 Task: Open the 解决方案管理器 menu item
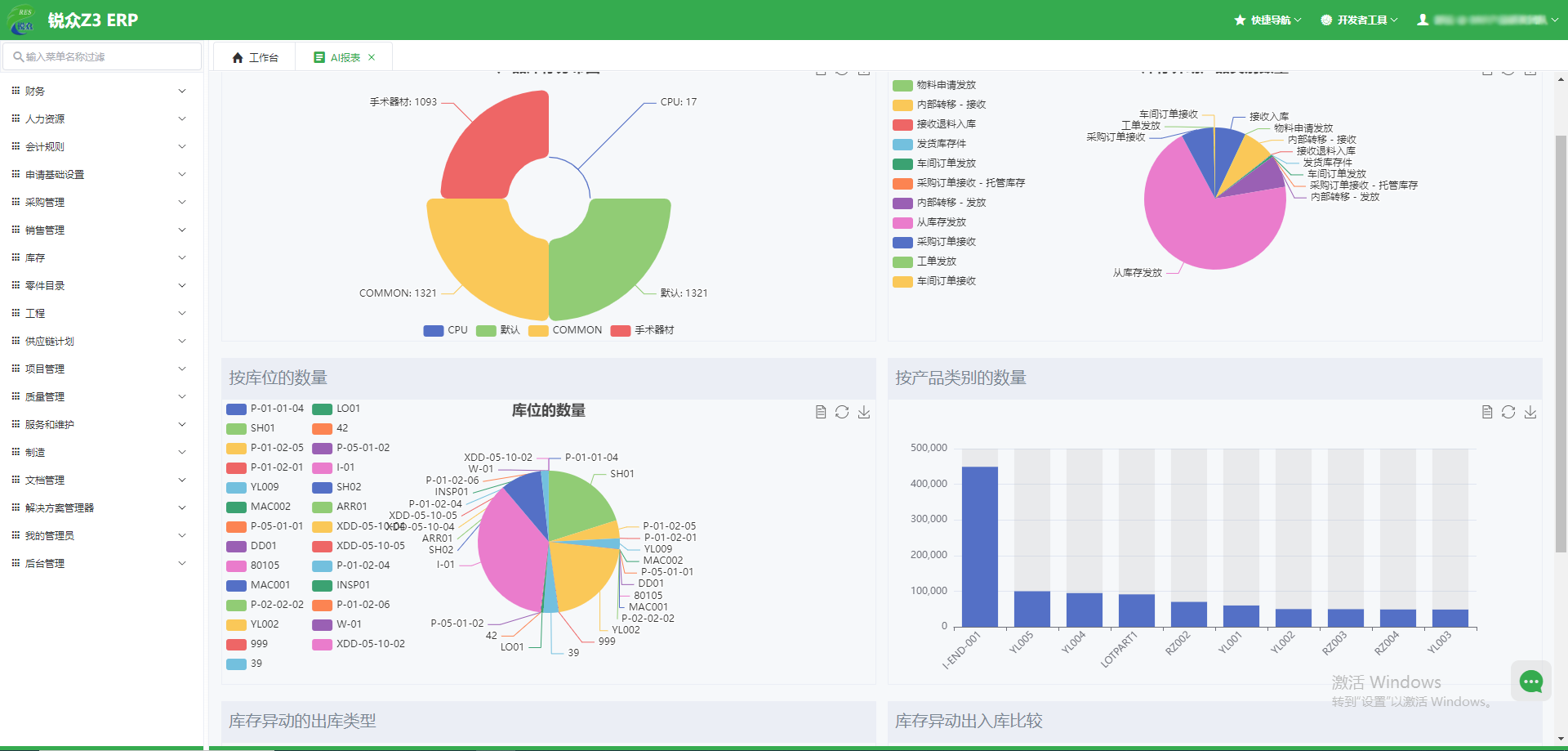click(x=101, y=507)
